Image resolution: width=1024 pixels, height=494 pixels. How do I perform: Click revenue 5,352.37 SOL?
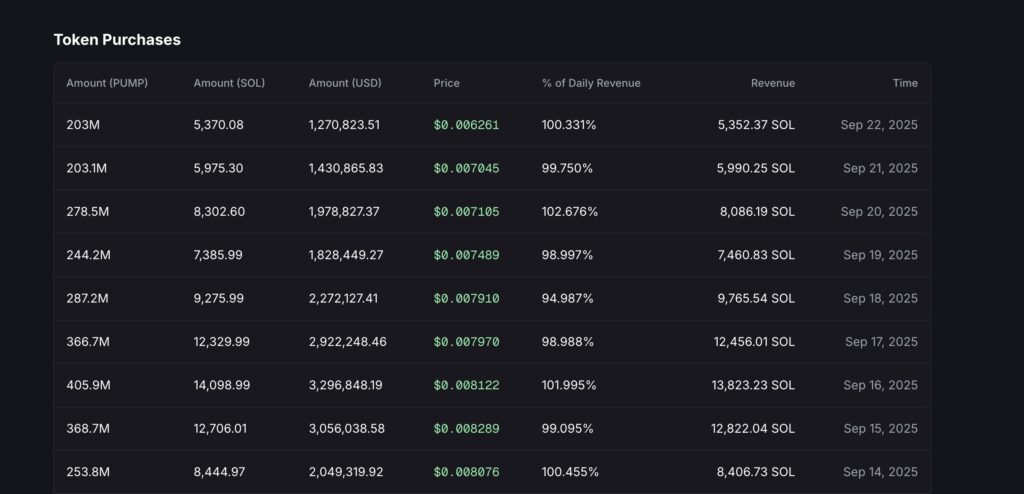pyautogui.click(x=756, y=125)
